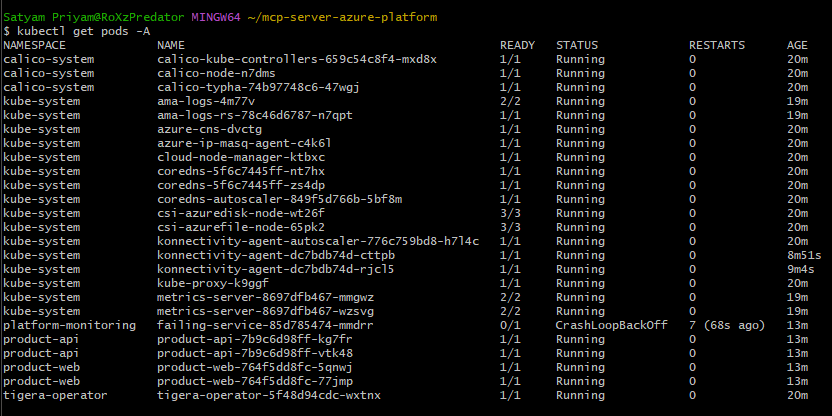Viewport: 832px width, 416px height.
Task: Click pod name konnectivity-agent-dc7bdb74d-cttpb
Action: [x=276, y=256]
